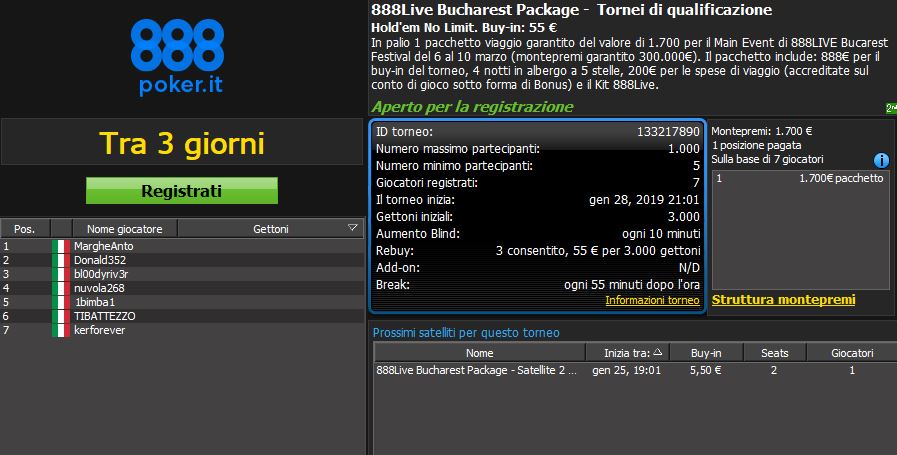Click the Italian flag next to TIBATTEZZO

[61, 316]
